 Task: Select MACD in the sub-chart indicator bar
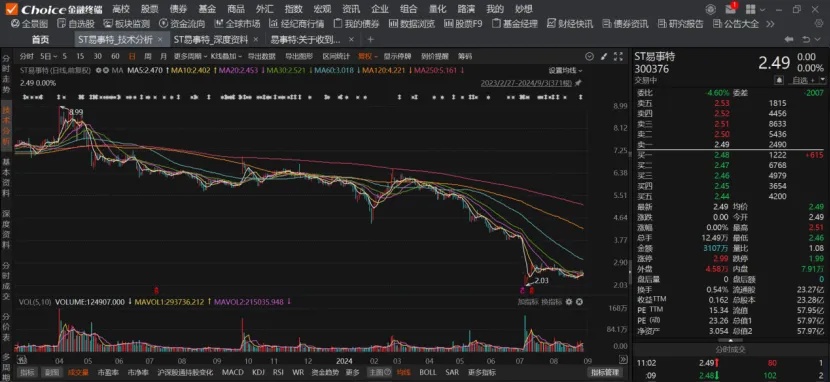232,372
